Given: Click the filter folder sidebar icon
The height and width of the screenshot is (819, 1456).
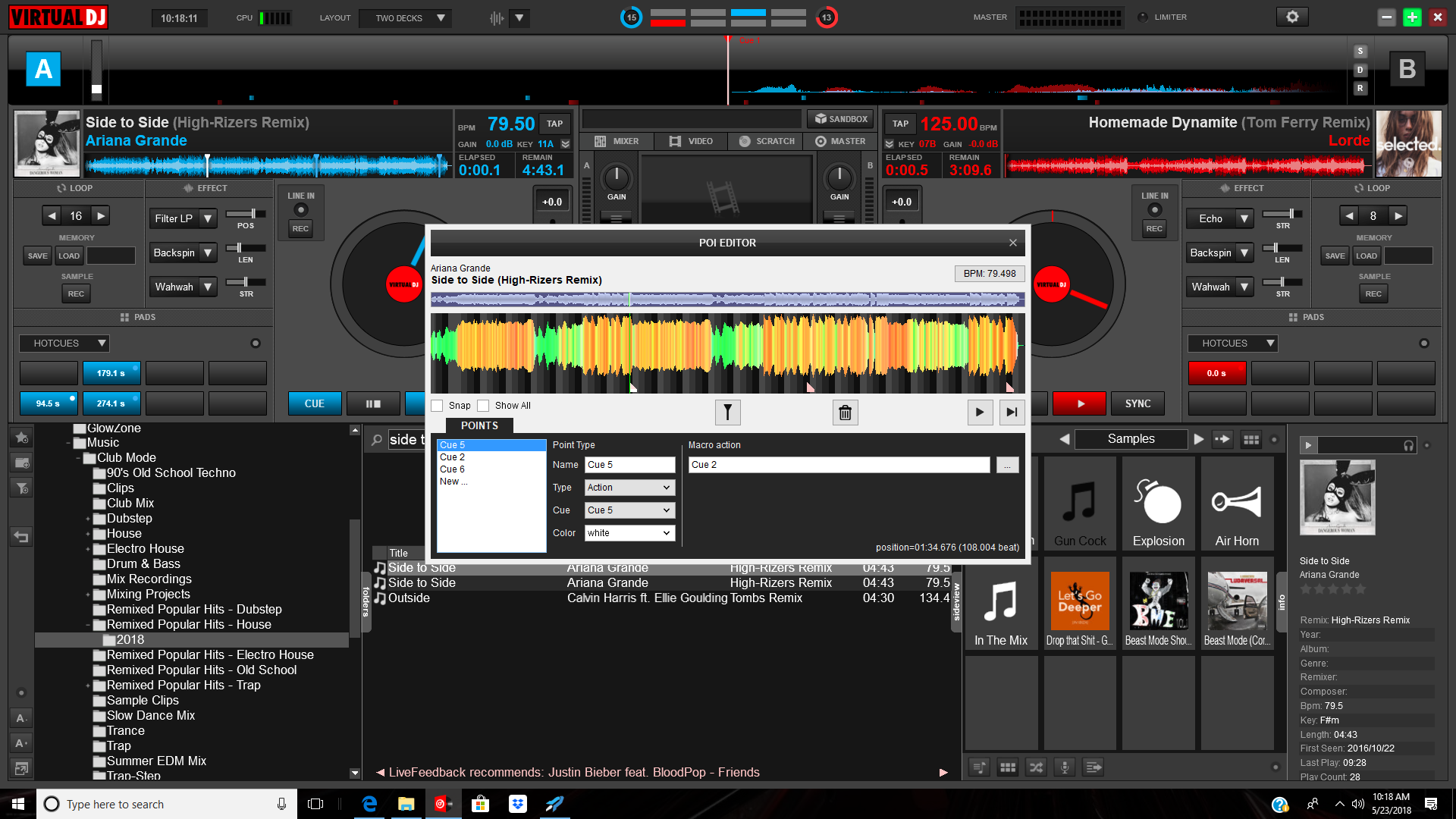Looking at the screenshot, I should pos(21,488).
